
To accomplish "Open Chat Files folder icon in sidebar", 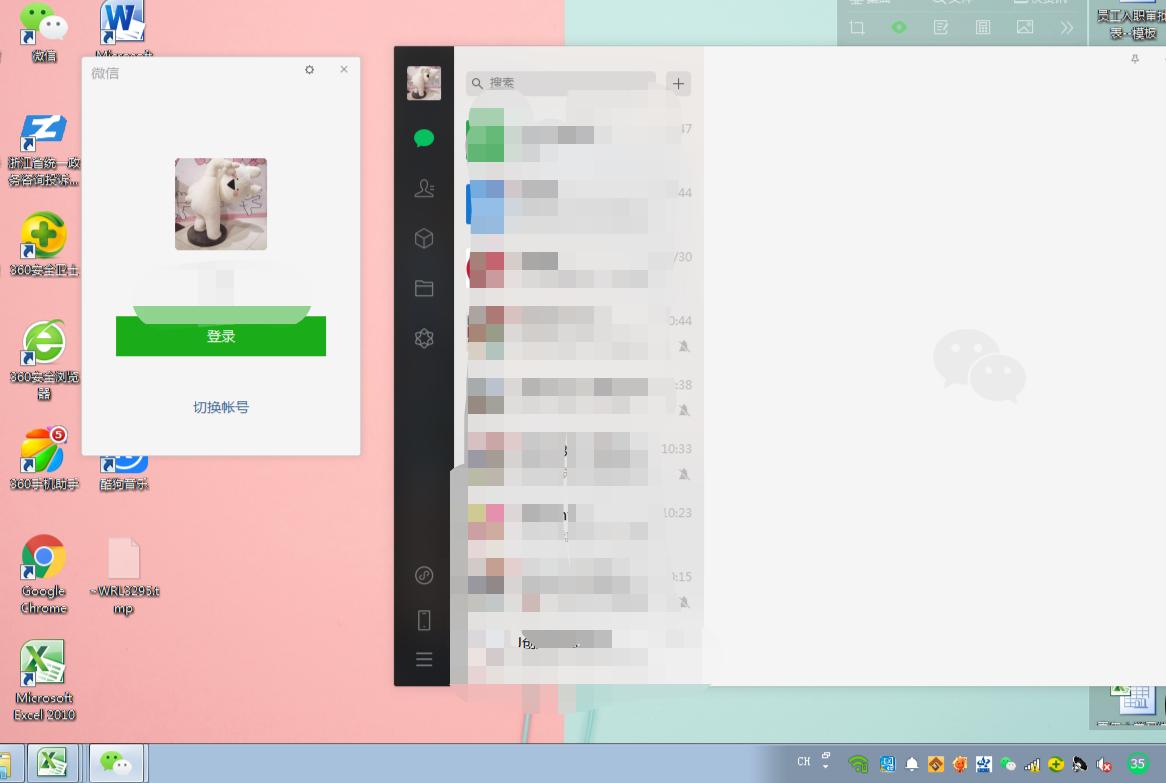I will coord(424,288).
